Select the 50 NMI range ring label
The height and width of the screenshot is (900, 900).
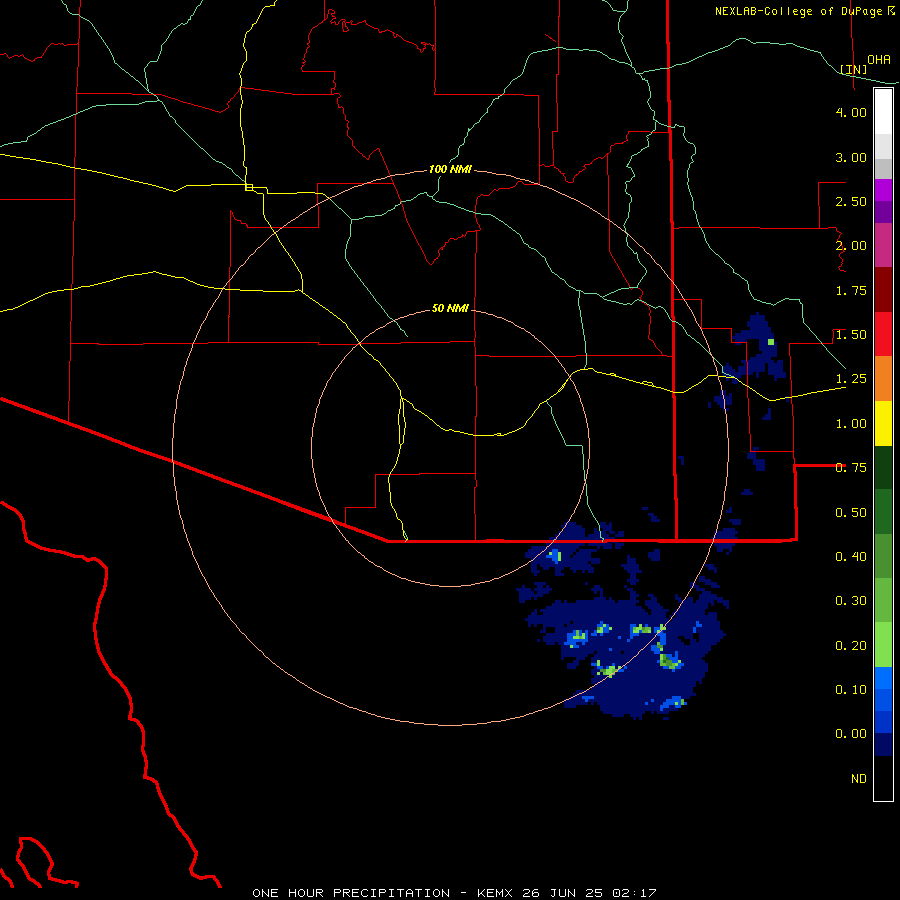[x=450, y=308]
